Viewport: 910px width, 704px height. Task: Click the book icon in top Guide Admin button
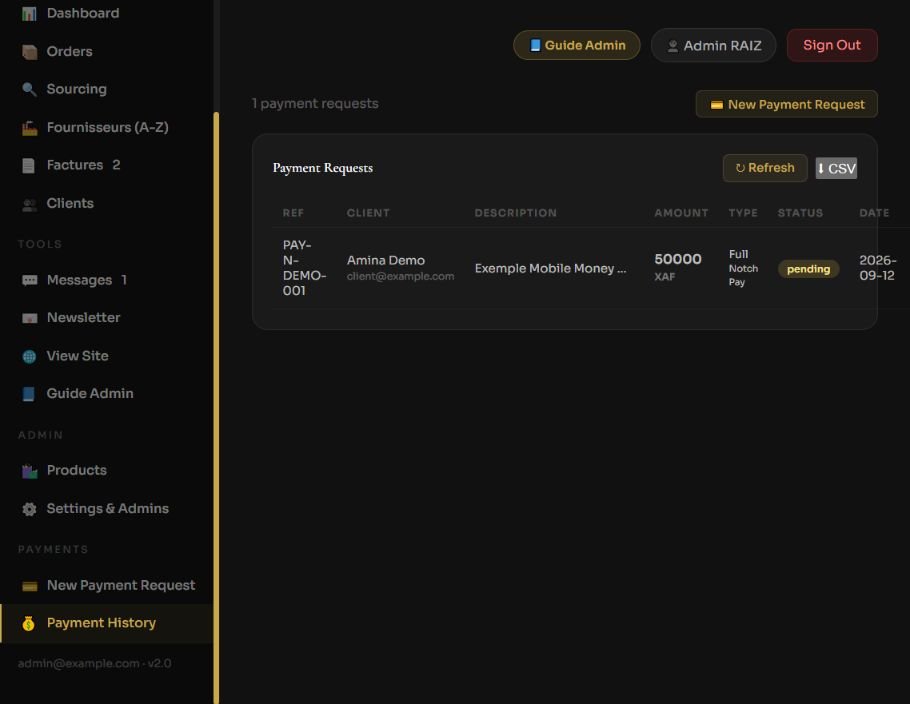pyautogui.click(x=535, y=45)
